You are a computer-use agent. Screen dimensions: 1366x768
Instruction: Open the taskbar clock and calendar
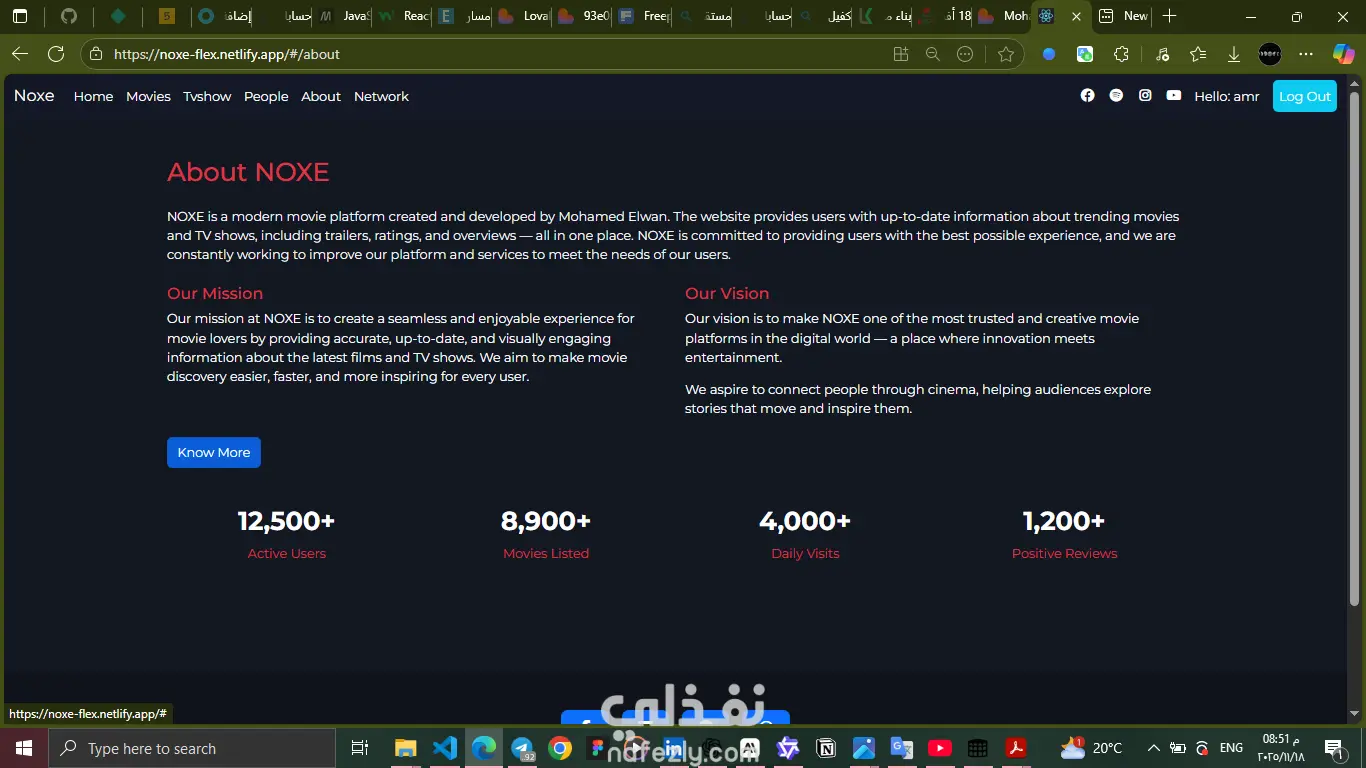tap(1282, 748)
